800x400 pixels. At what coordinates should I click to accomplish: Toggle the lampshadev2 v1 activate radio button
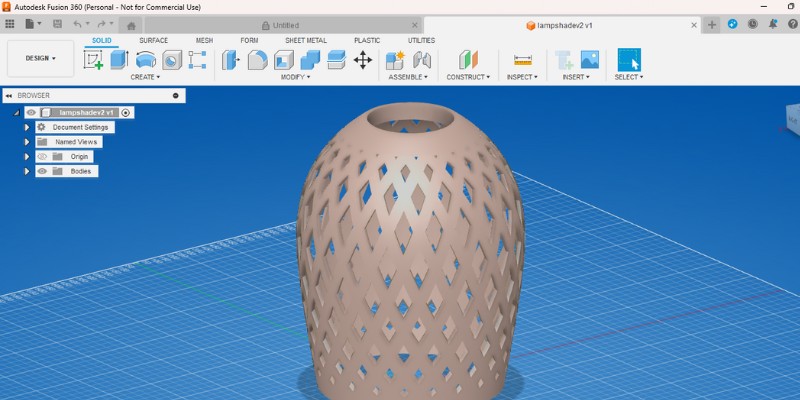126,113
